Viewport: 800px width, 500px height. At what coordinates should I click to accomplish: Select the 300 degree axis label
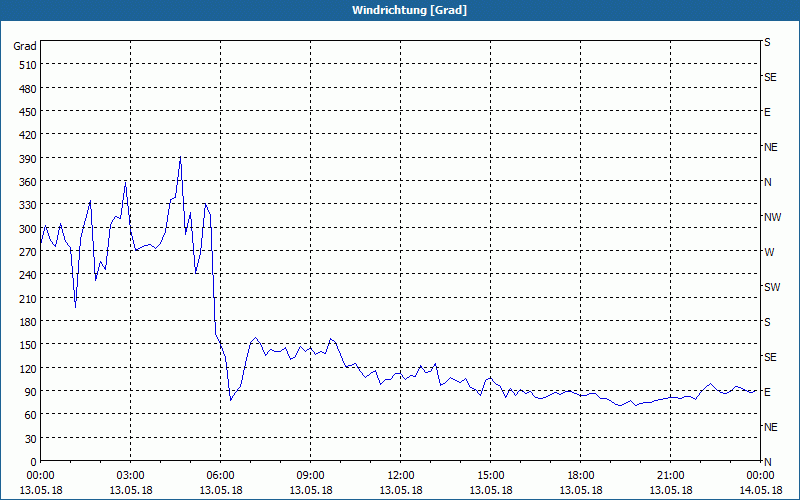[x=28, y=229]
